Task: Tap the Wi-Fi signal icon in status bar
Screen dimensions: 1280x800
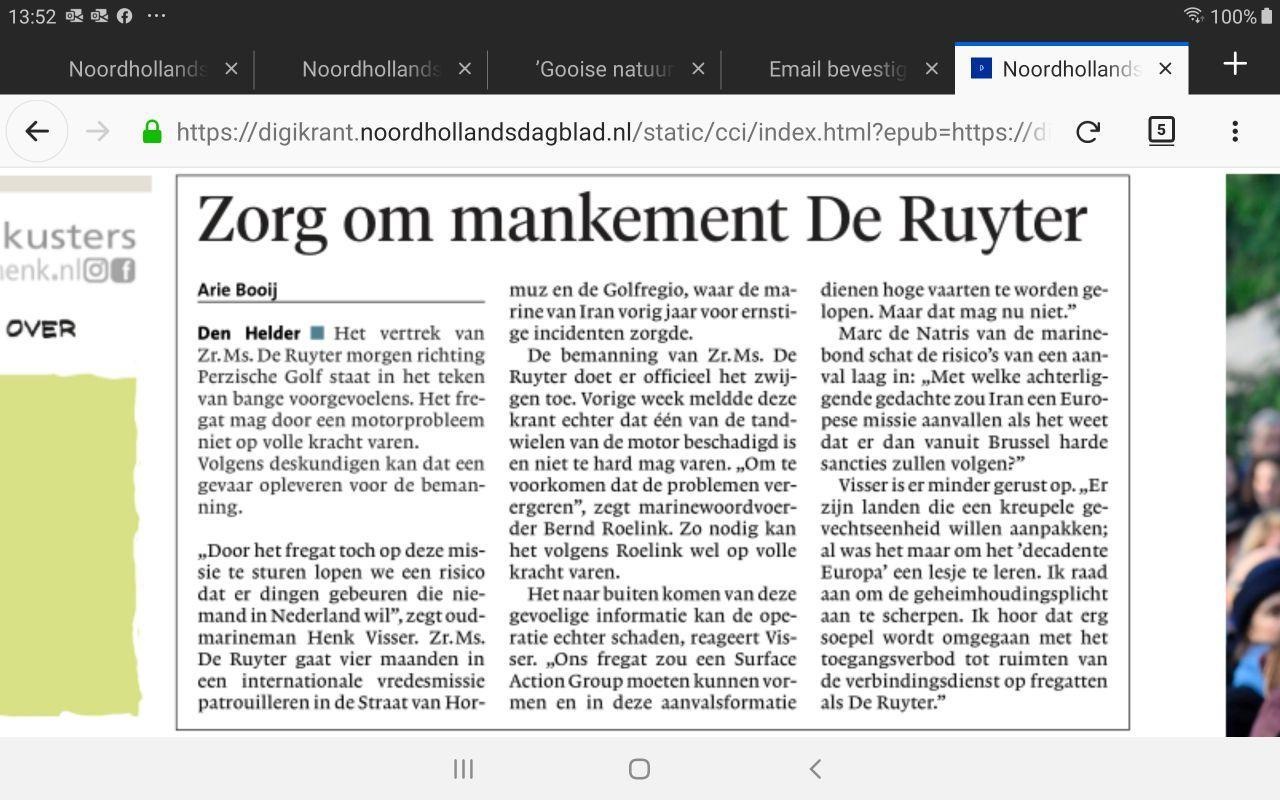Action: (1193, 16)
